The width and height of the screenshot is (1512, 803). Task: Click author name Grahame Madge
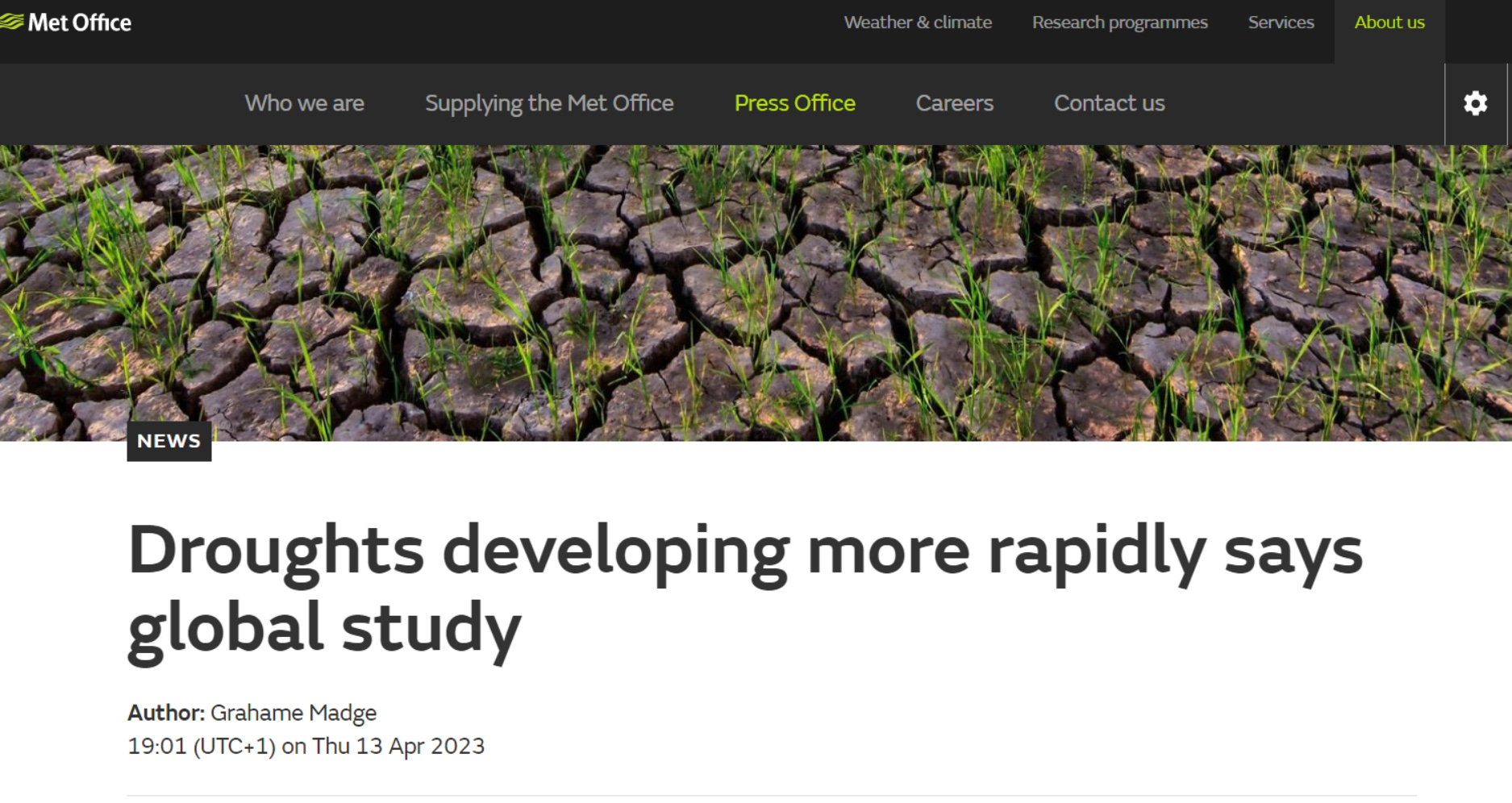293,713
